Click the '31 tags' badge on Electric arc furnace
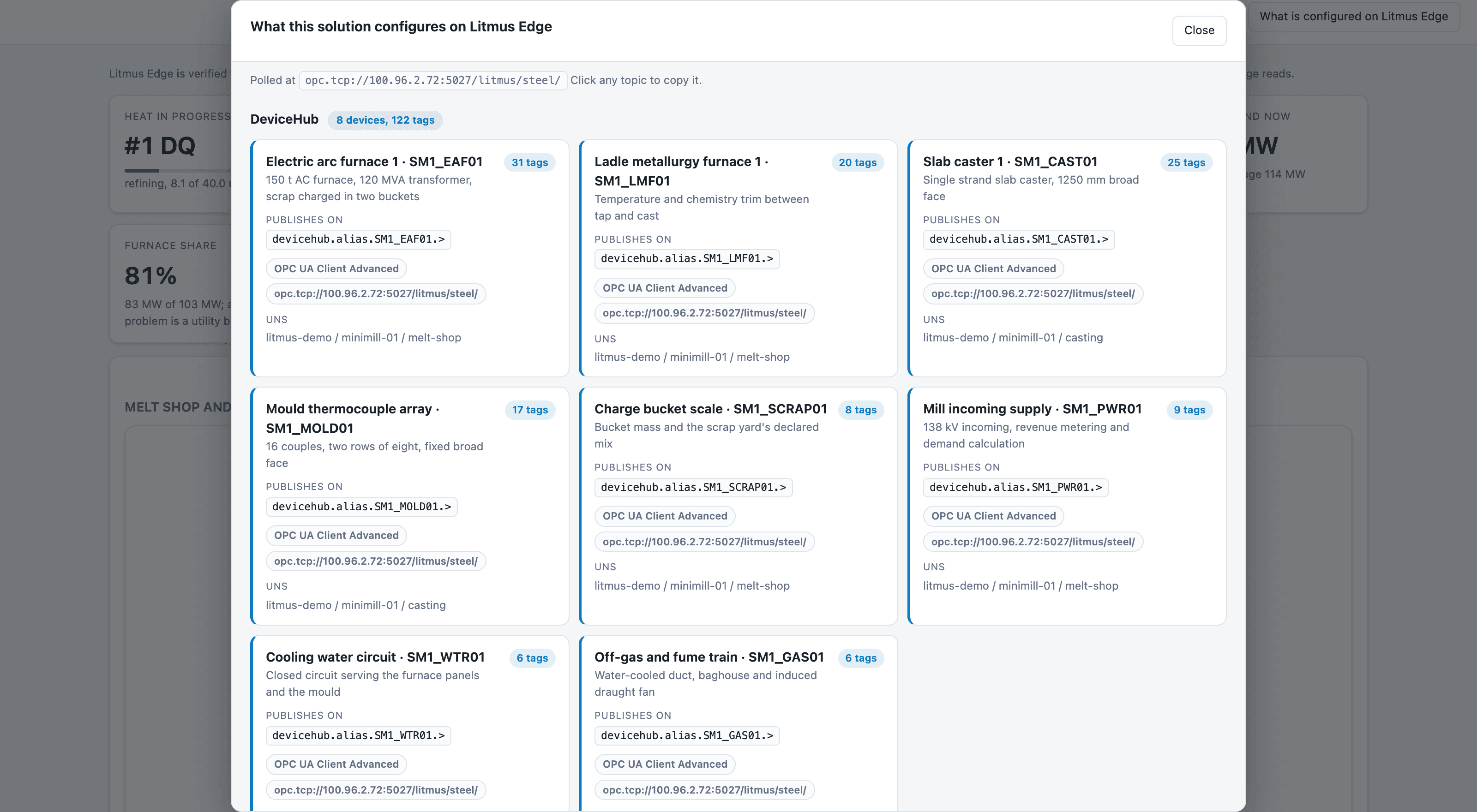Image resolution: width=1477 pixels, height=812 pixels. [530, 163]
